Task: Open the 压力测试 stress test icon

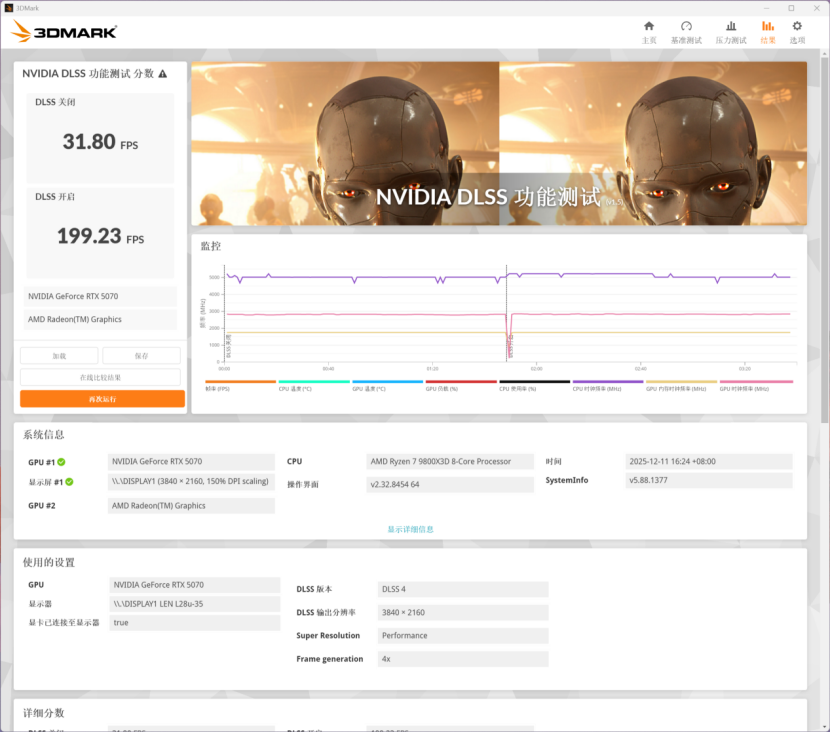Action: pos(731,27)
